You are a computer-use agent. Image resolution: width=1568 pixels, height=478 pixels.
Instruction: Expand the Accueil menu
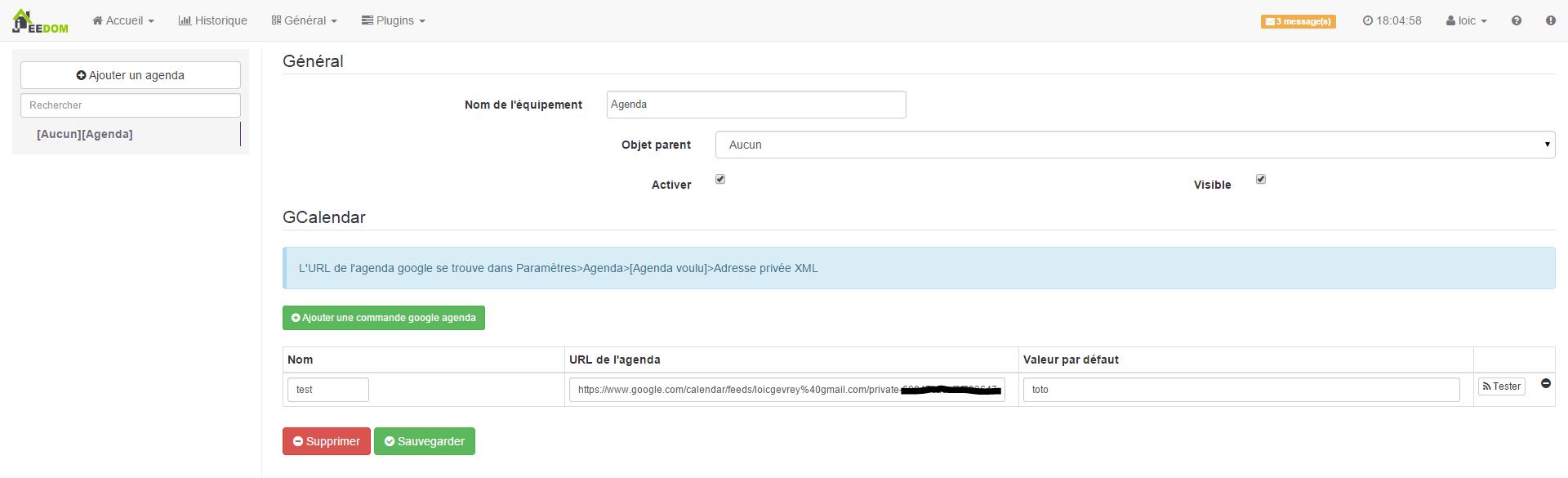[123, 20]
